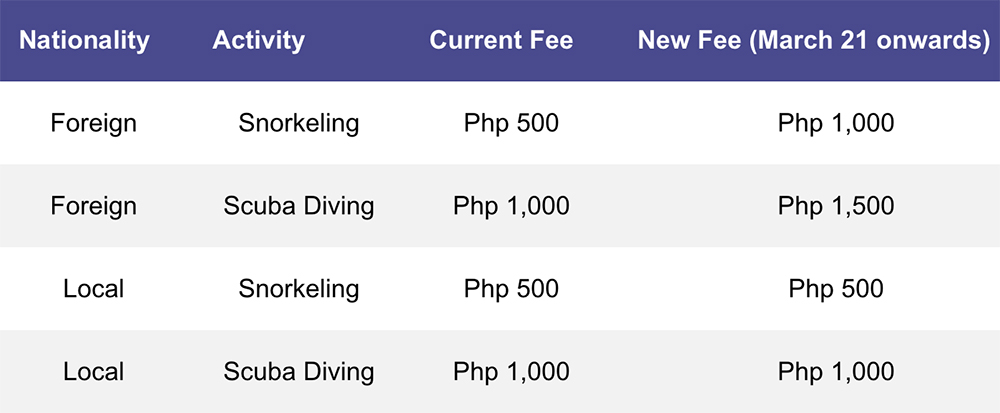Select Foreign cell in Snorkeling row
This screenshot has height=413, width=1000.
point(94,123)
